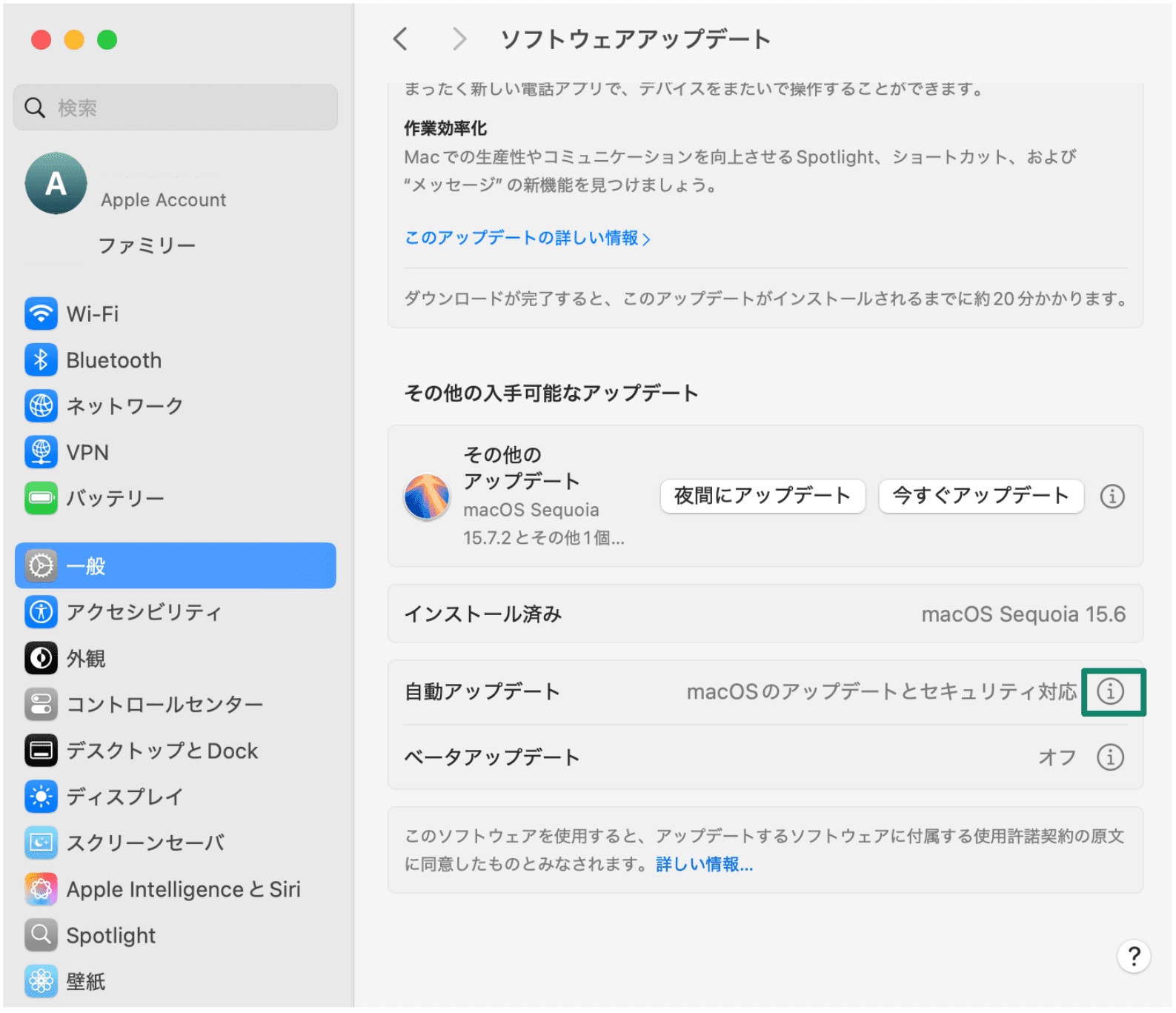The image size is (1176, 1013).
Task: Click the スクリーンセーバ icon
Action: (41, 843)
